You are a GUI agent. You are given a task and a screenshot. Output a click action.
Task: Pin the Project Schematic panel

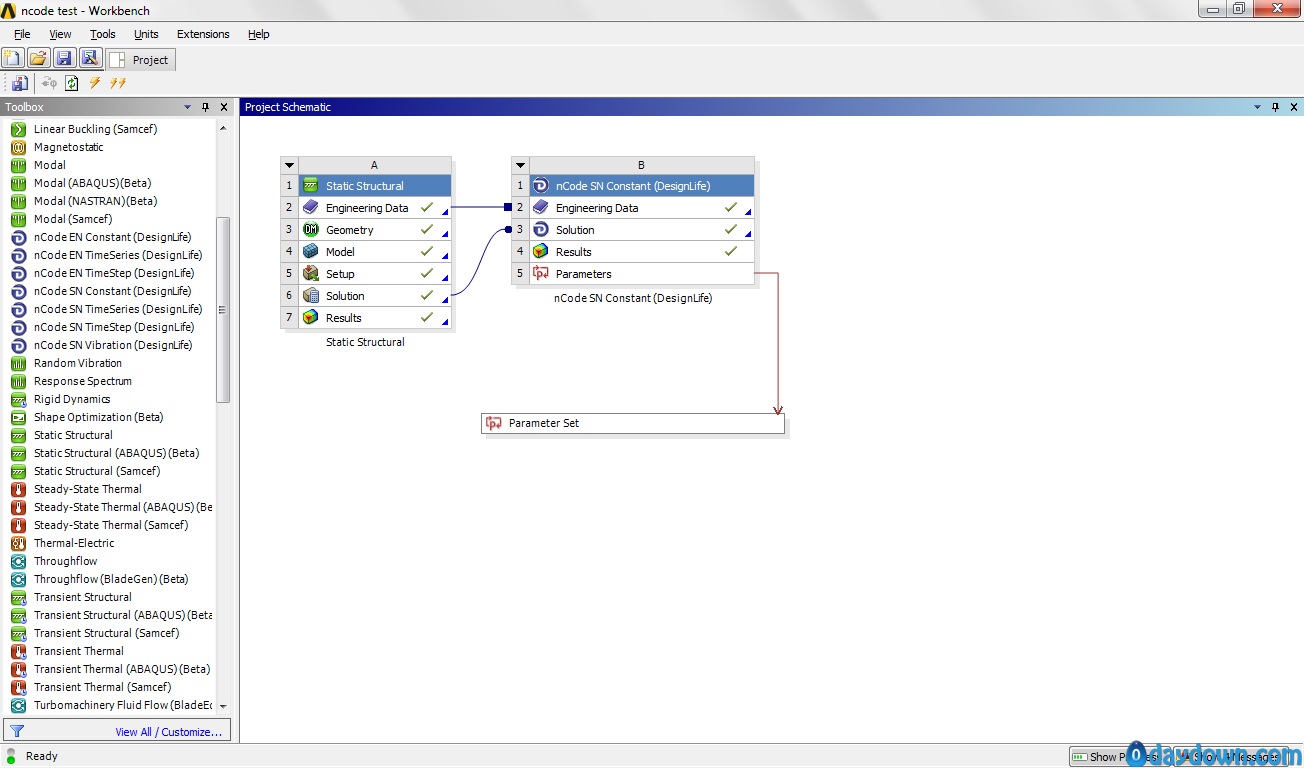coord(1275,107)
